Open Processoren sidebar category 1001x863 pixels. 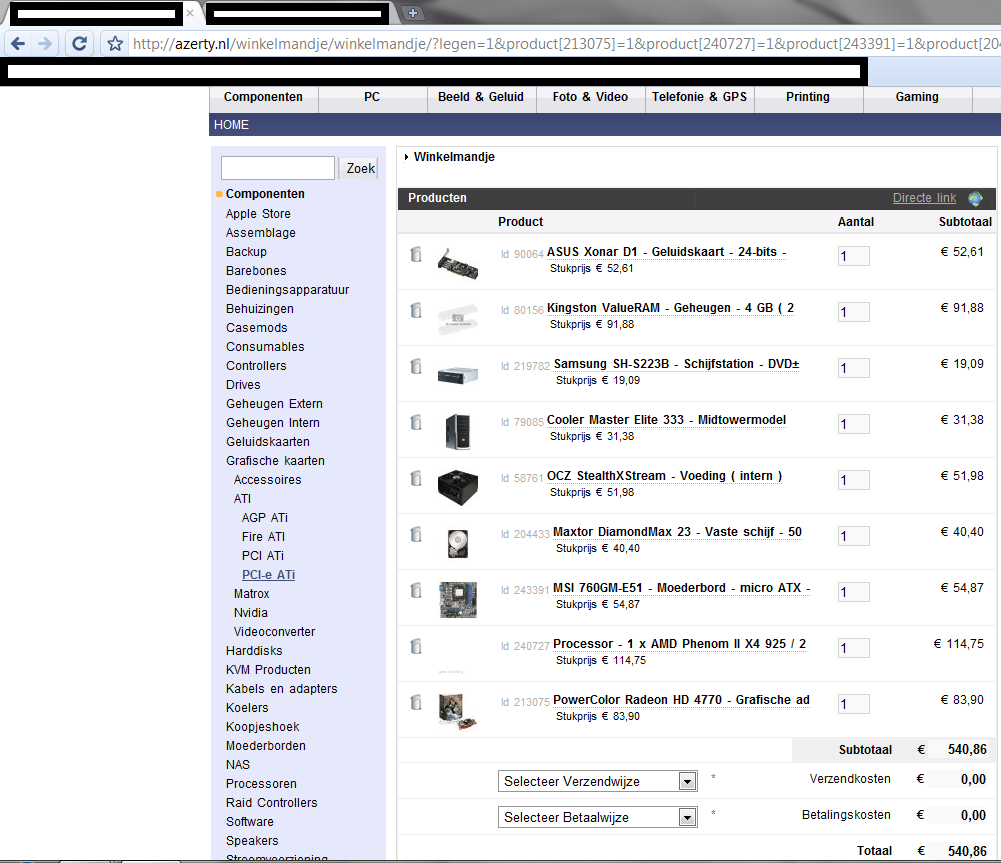(261, 784)
